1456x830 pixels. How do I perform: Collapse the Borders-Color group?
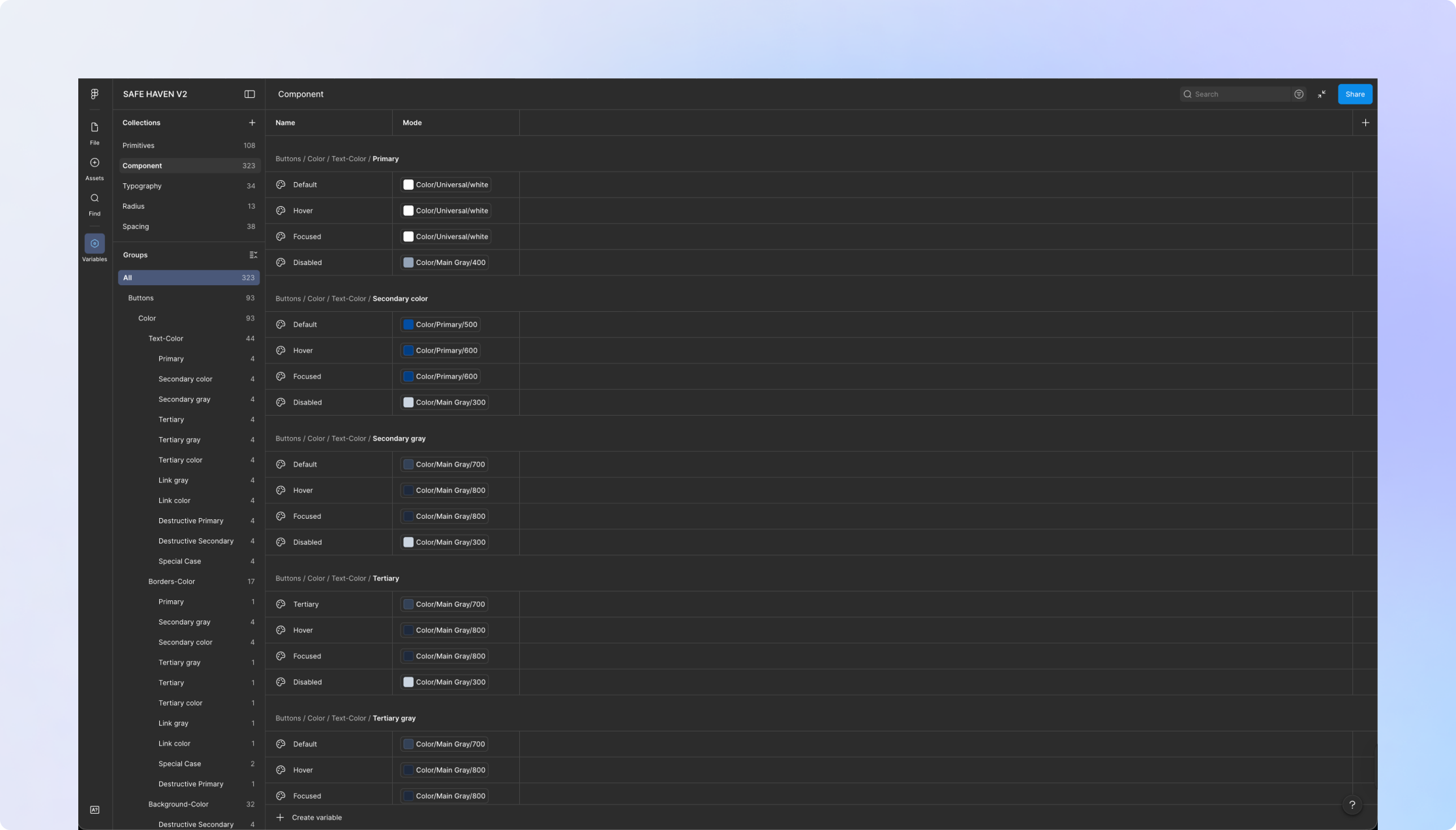(x=172, y=581)
